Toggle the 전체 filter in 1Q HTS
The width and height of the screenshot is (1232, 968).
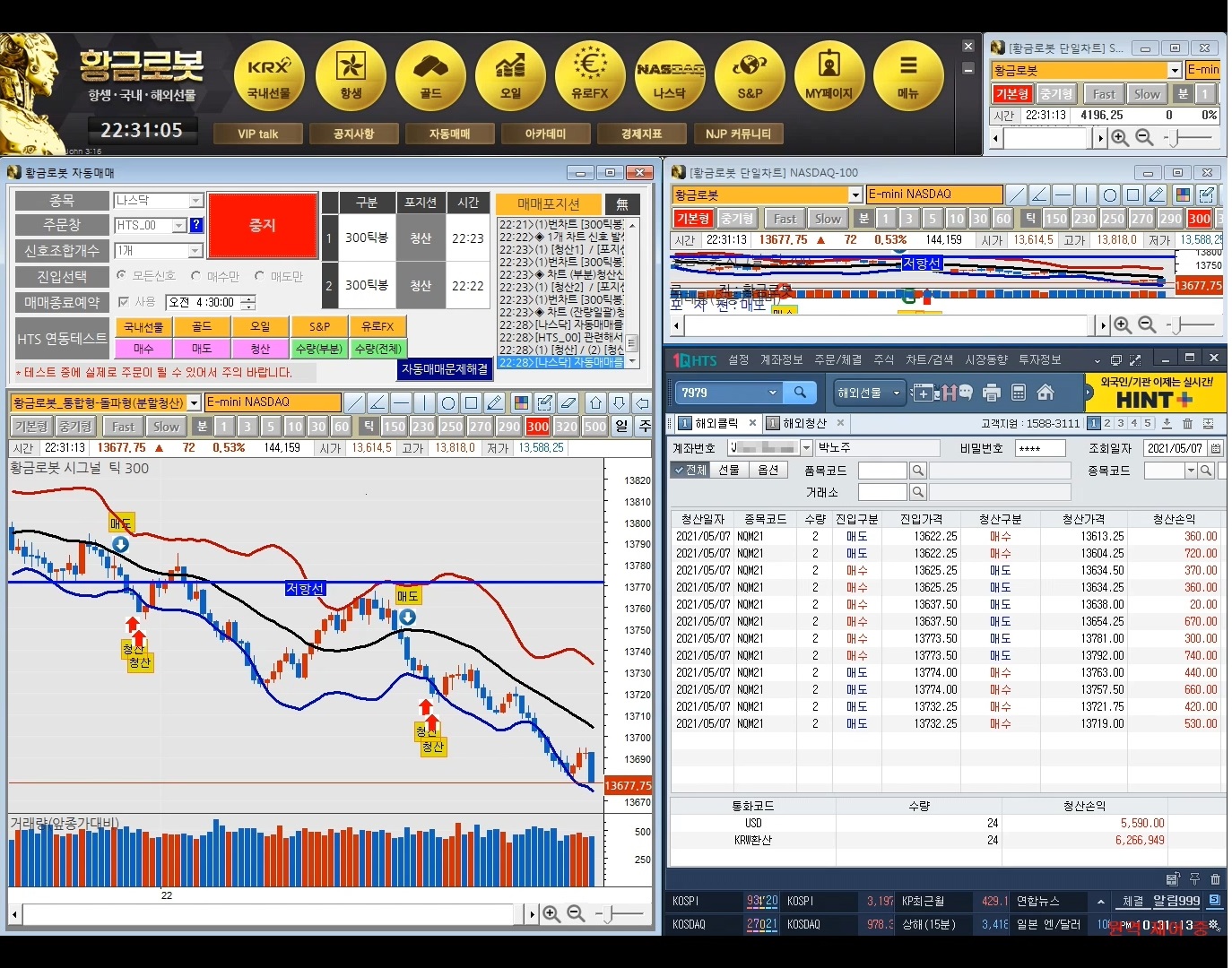tap(690, 470)
